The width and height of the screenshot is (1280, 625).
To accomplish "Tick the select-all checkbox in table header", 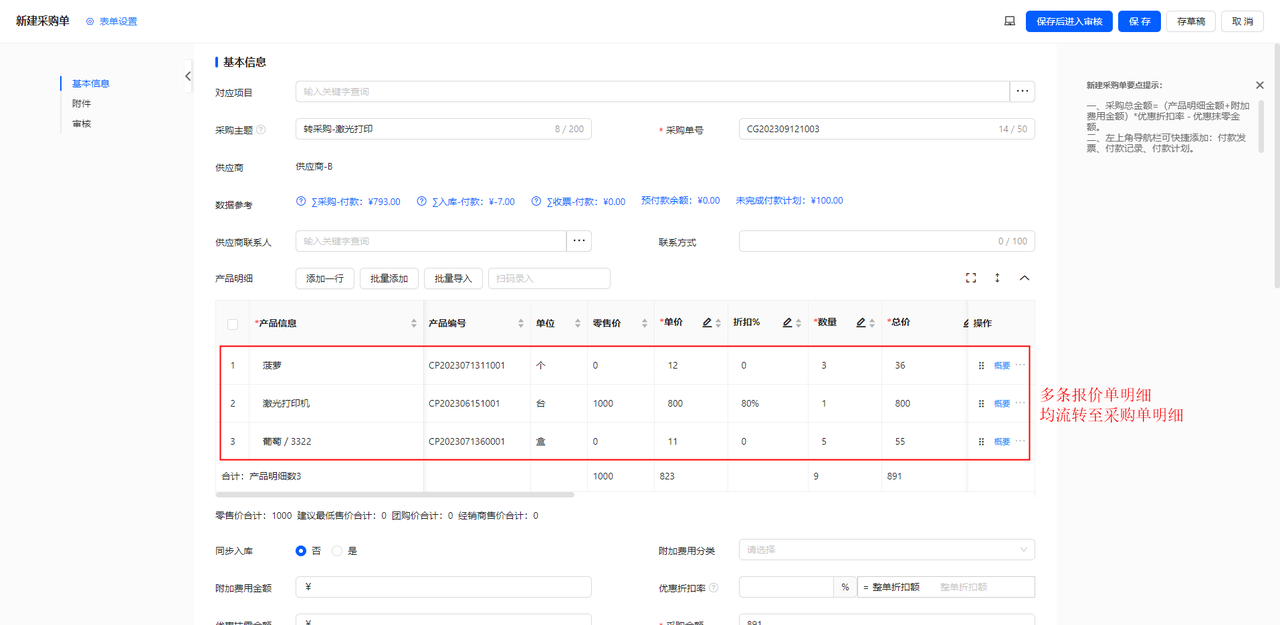I will point(233,324).
